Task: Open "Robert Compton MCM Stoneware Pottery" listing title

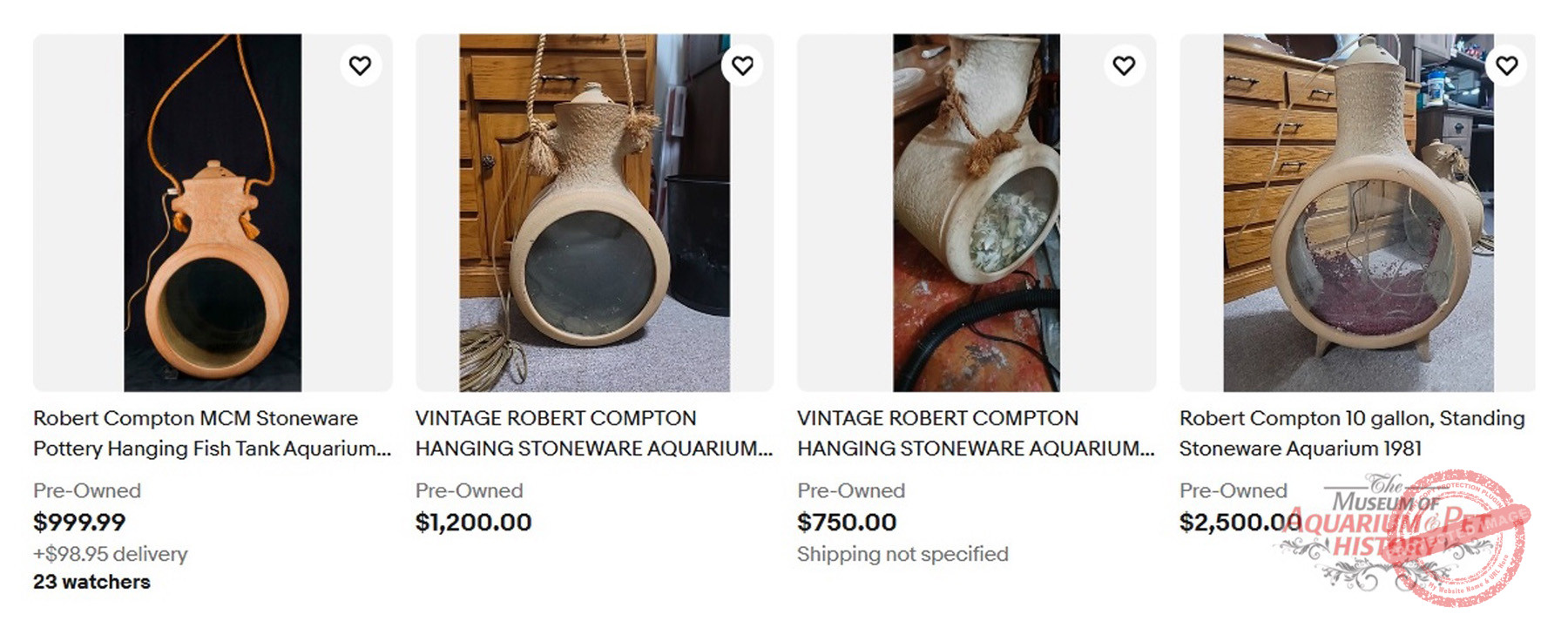Action: pos(212,433)
